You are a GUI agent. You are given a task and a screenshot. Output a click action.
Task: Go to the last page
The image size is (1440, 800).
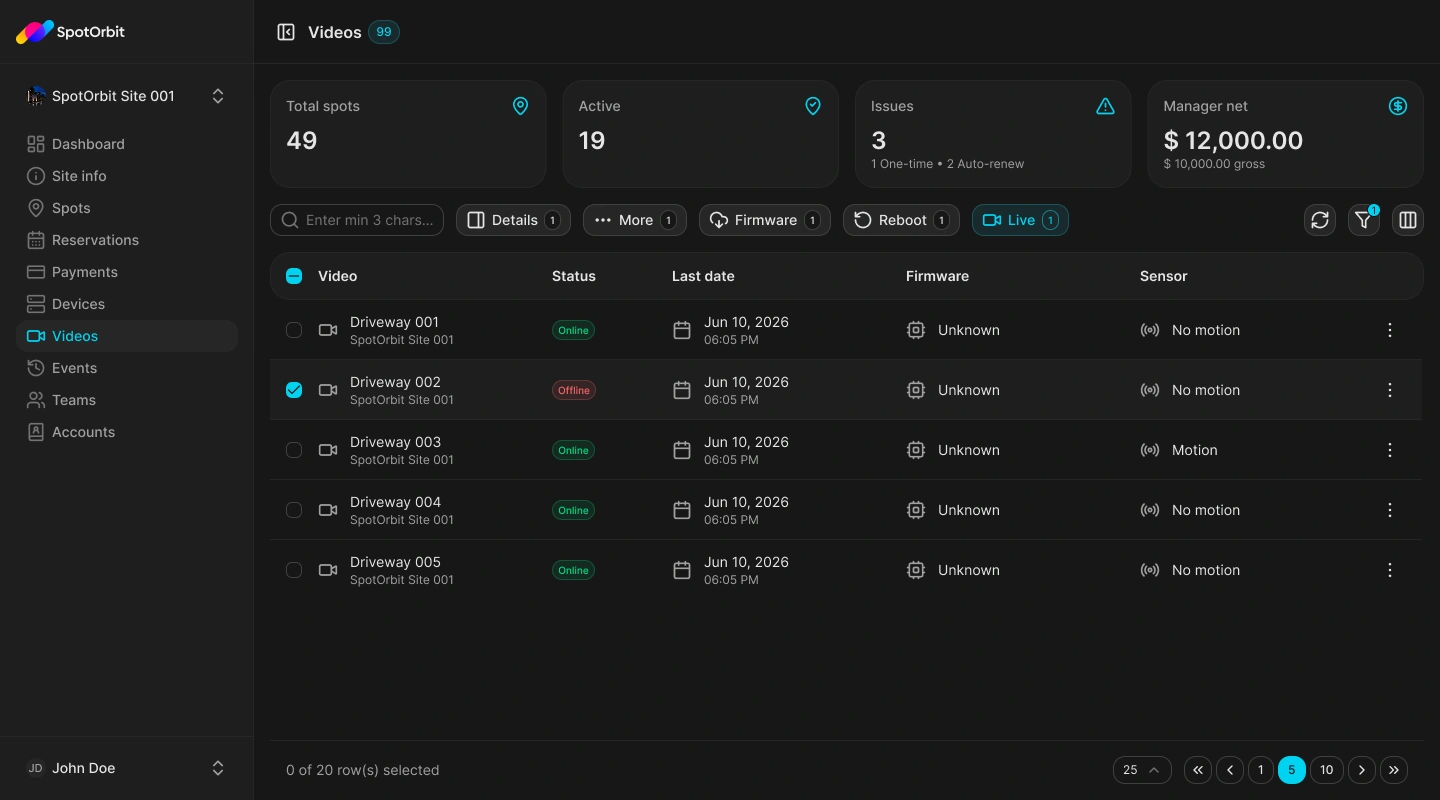point(1394,770)
